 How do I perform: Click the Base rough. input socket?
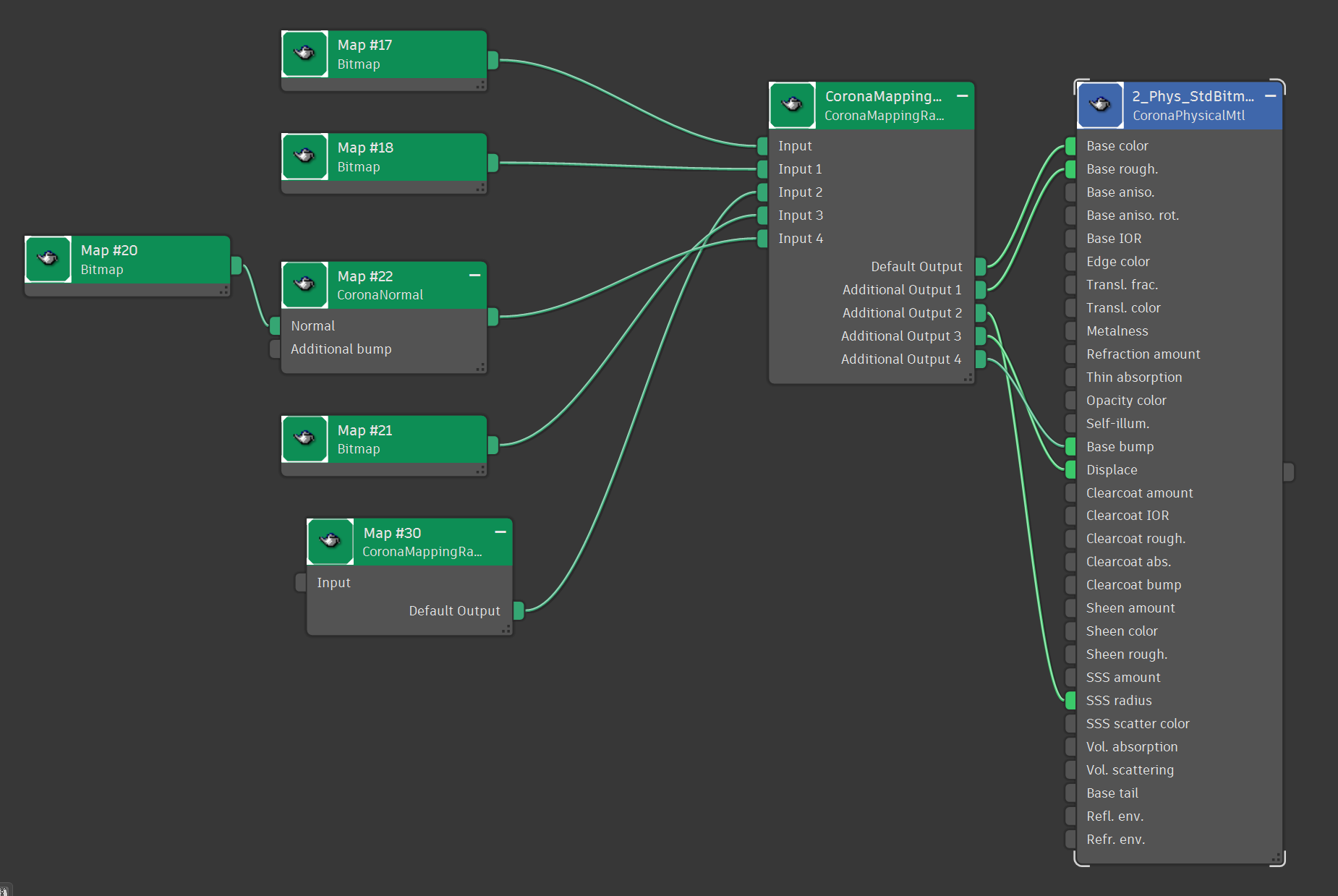click(x=1070, y=168)
